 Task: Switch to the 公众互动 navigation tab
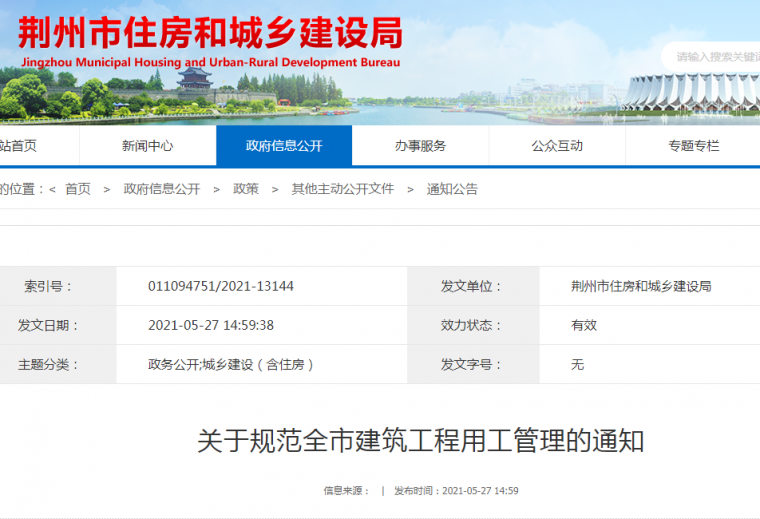[557, 146]
